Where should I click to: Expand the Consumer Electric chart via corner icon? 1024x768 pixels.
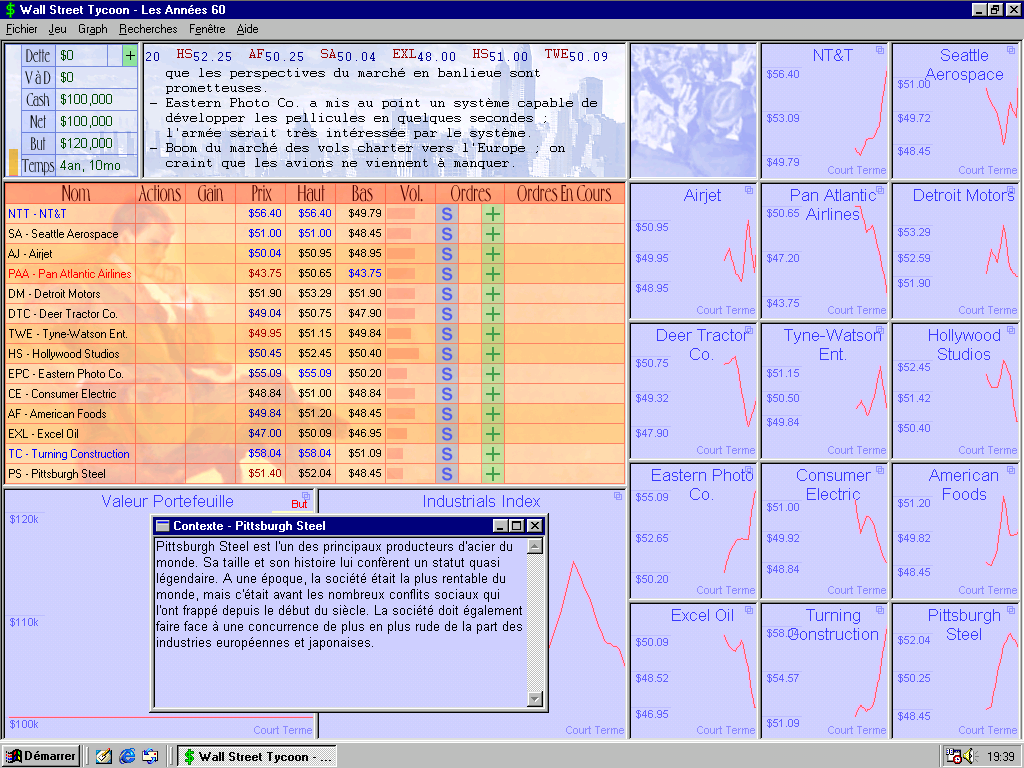click(880, 470)
